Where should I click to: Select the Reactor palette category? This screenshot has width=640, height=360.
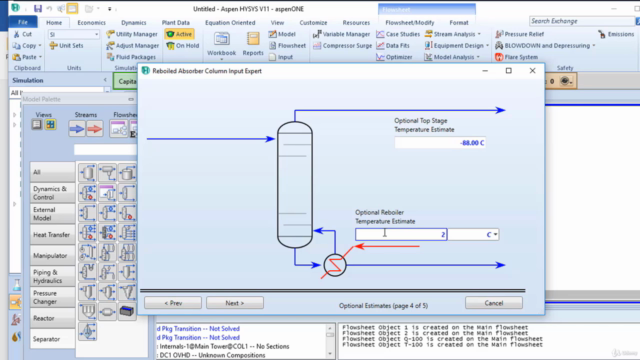(x=52, y=318)
